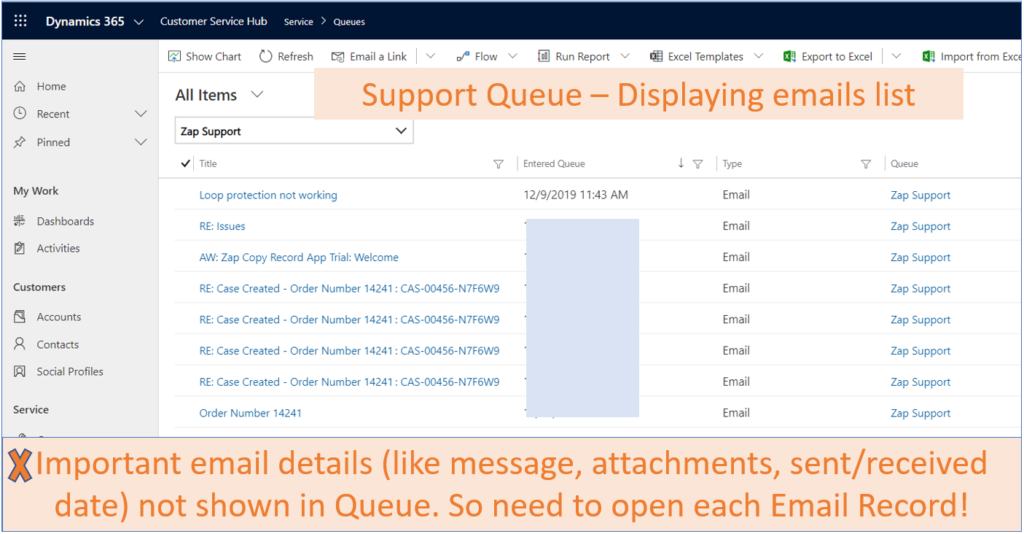Expand the Export to Excel dropdown chevron
Viewport: 1024px width, 534px height.
coord(896,56)
